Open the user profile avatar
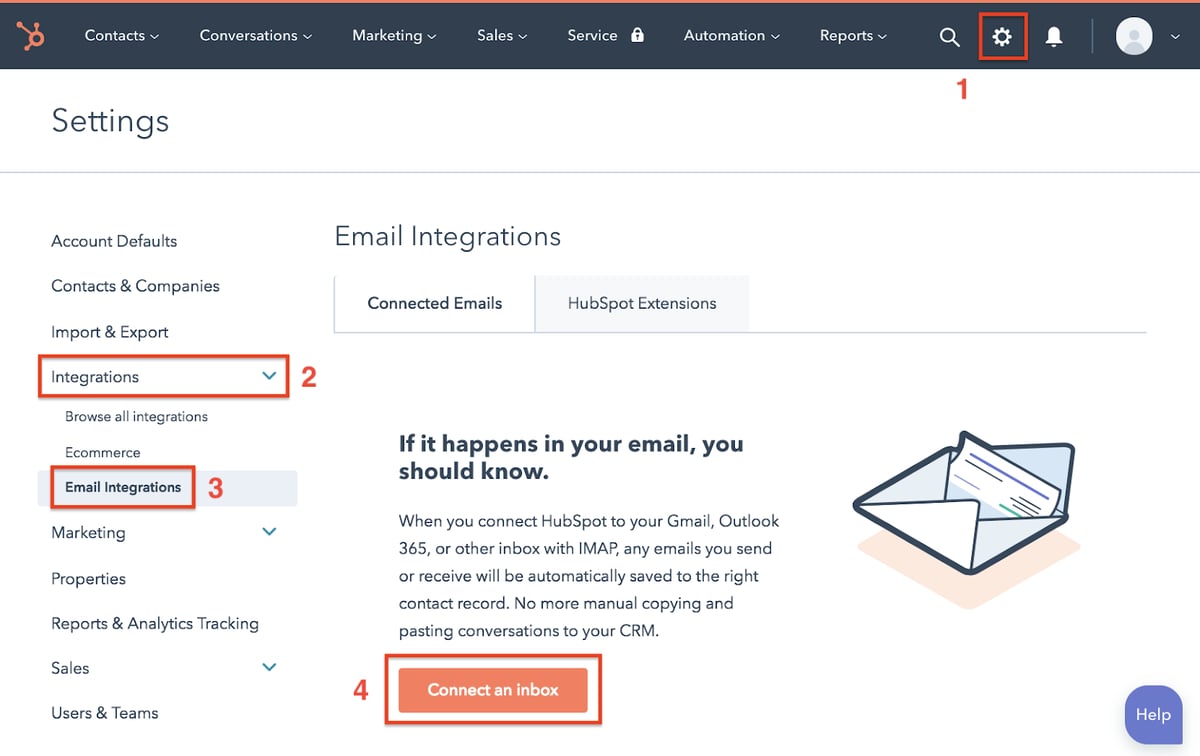Screen dimensions: 1200x756 click(x=1133, y=35)
